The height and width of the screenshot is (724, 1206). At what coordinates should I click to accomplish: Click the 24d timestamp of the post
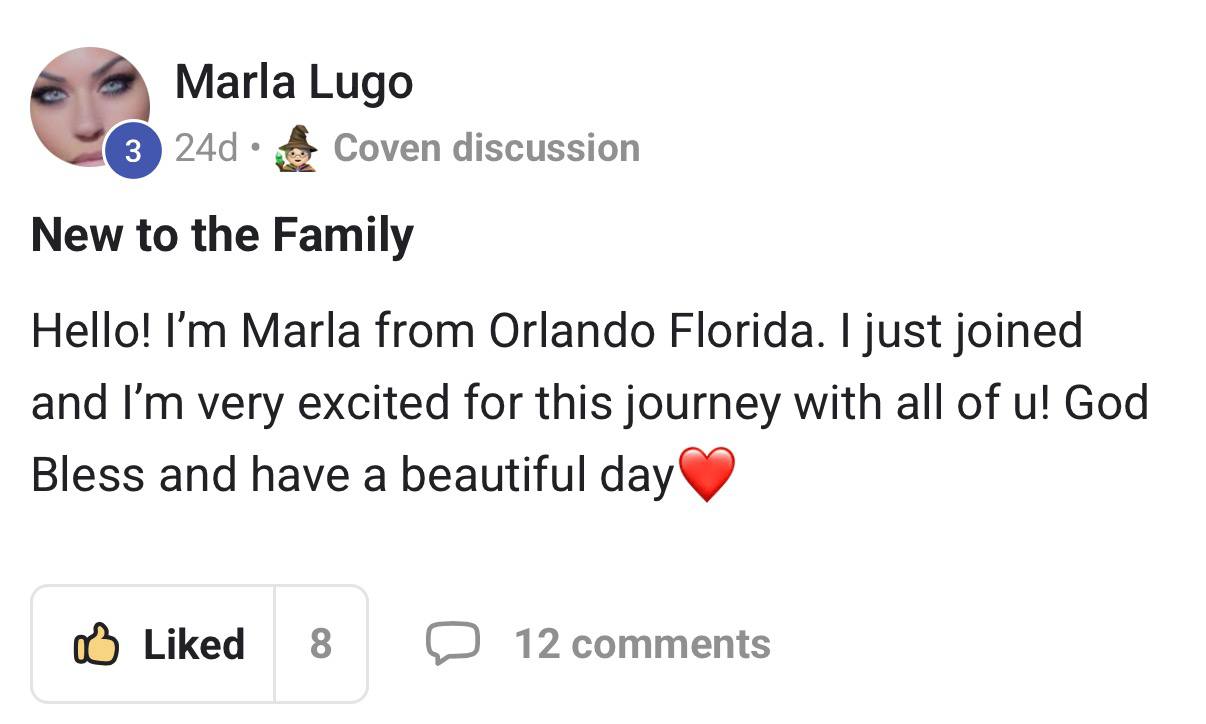(203, 147)
